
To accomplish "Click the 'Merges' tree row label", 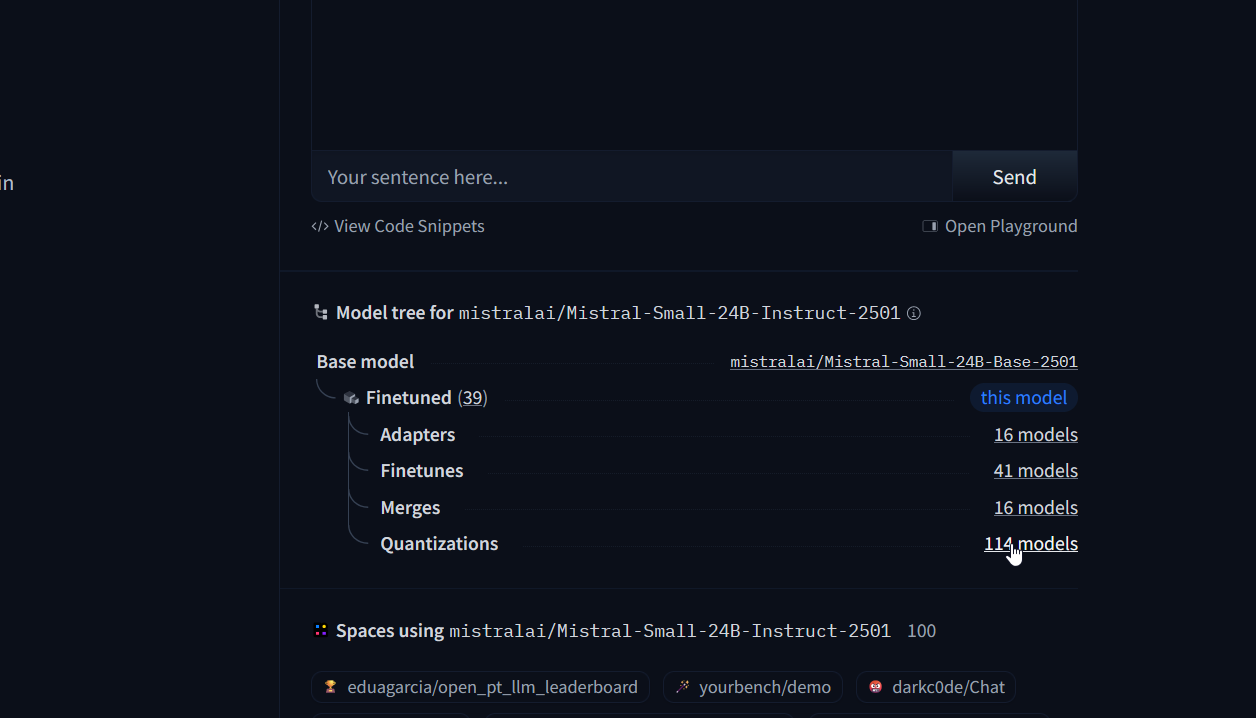I will (x=410, y=508).
